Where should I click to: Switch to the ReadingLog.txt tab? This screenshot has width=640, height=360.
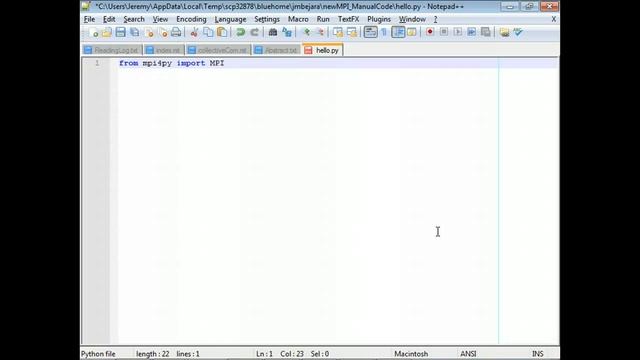tap(111, 50)
